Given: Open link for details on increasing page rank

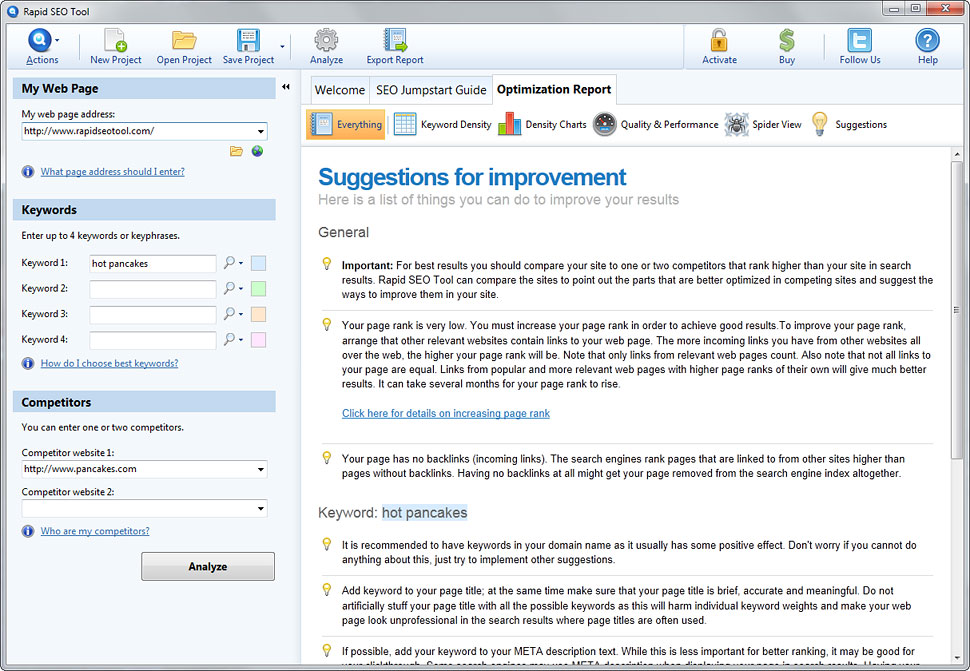Looking at the screenshot, I should 446,413.
